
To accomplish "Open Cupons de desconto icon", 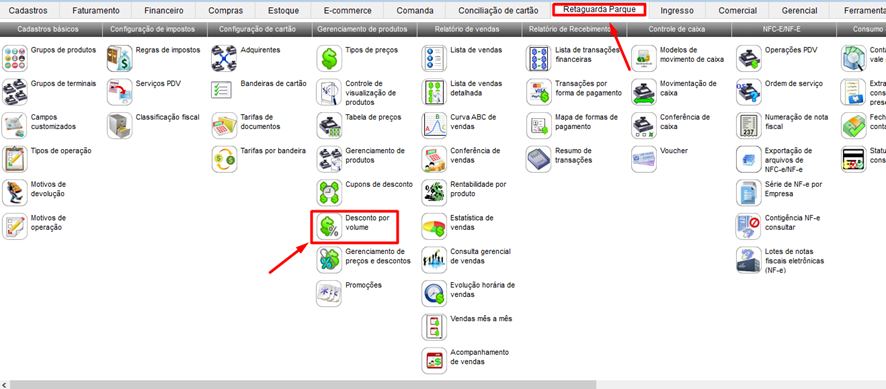I will pyautogui.click(x=329, y=193).
